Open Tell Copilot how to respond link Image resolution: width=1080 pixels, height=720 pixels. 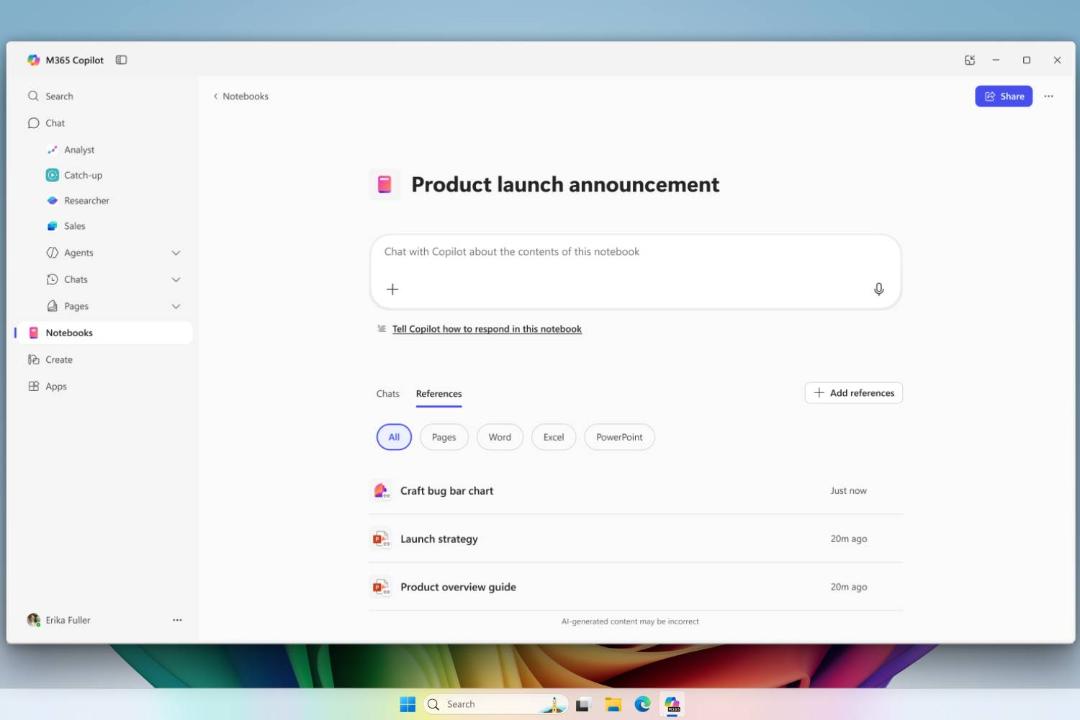pyautogui.click(x=487, y=329)
